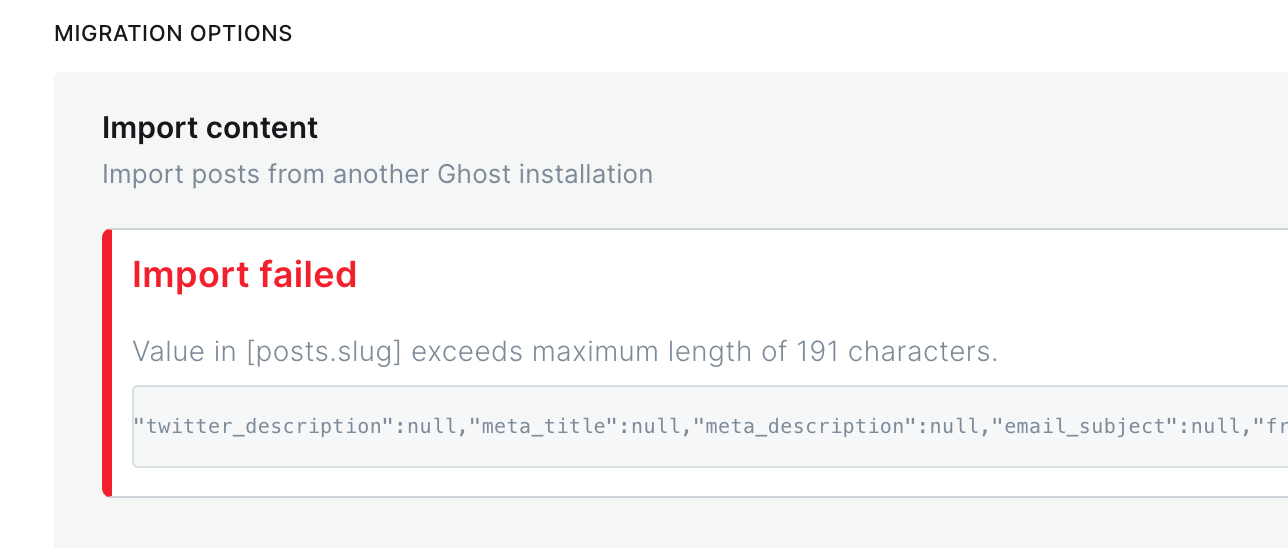Click the number "191" in the error message
The width and height of the screenshot is (1288, 548).
click(x=817, y=352)
